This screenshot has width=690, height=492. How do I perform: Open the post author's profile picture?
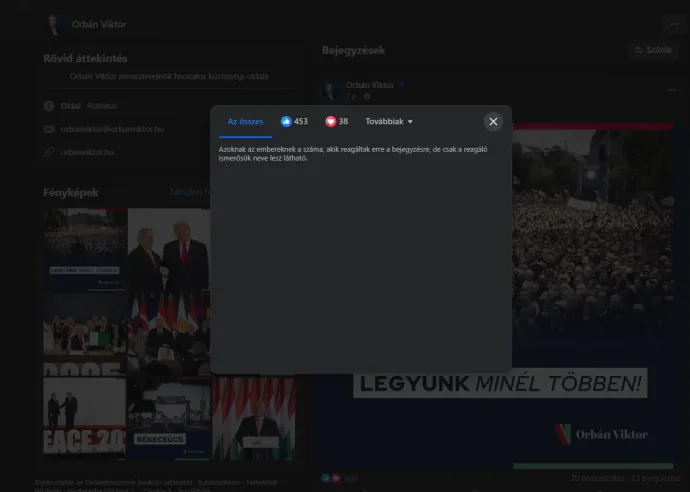click(331, 92)
